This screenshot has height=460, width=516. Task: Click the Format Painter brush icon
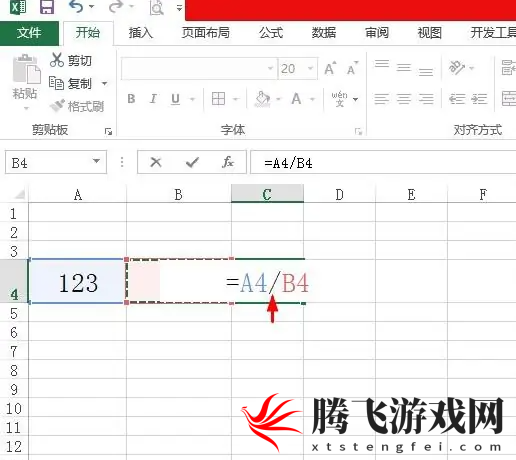click(x=56, y=106)
